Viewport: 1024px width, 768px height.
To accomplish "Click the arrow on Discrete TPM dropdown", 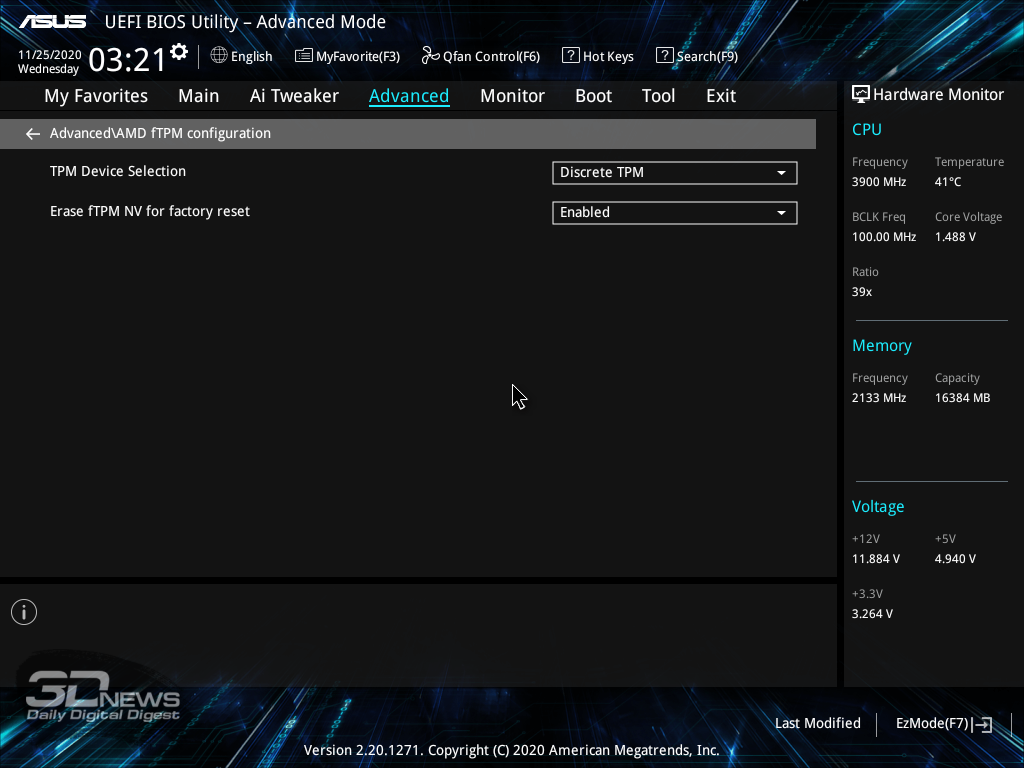I will click(781, 173).
